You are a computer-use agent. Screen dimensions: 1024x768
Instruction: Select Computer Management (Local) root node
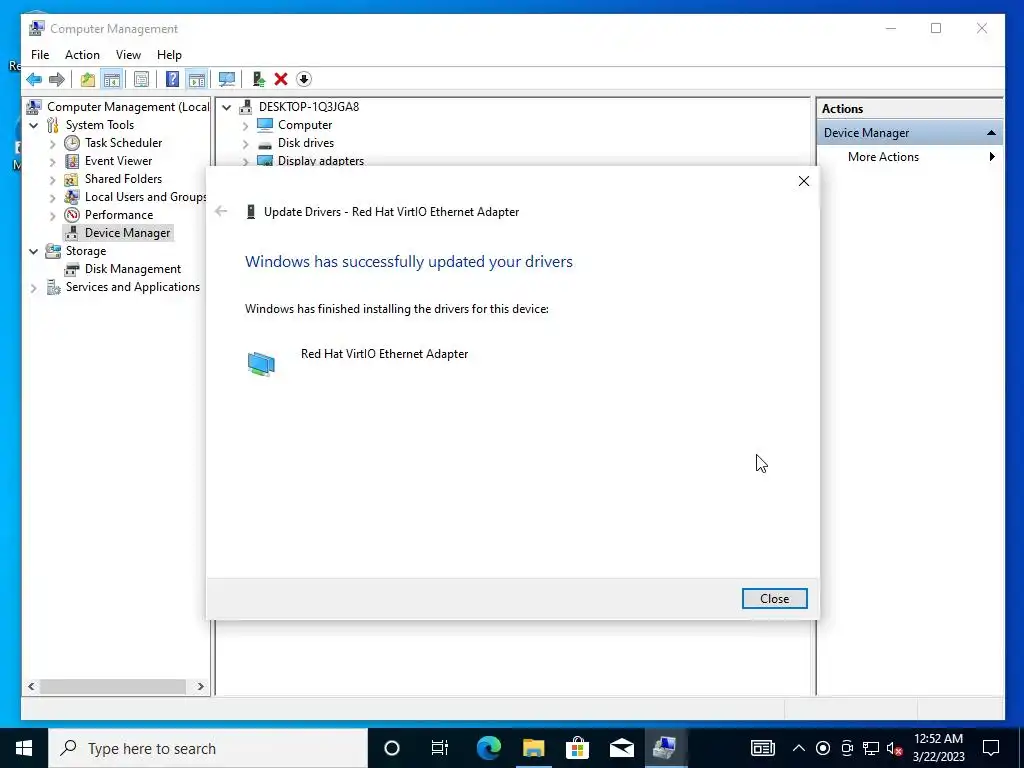(128, 107)
